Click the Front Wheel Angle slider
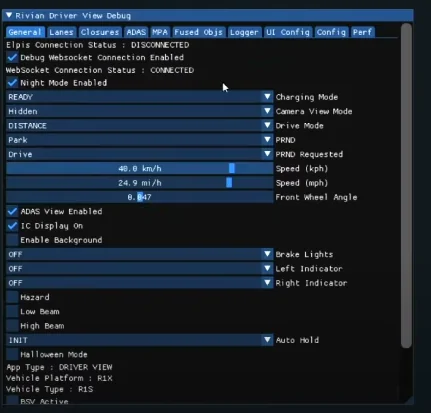The image size is (431, 413). 140,197
